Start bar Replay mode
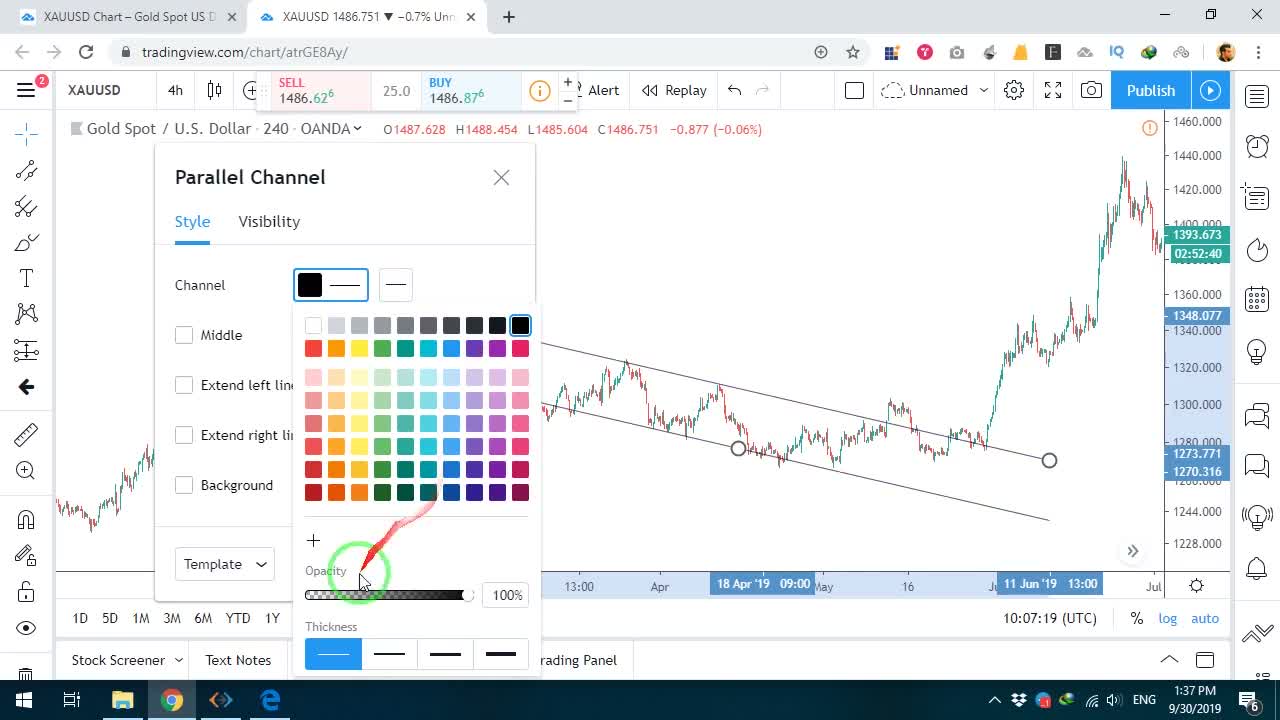The width and height of the screenshot is (1280, 720). point(675,90)
